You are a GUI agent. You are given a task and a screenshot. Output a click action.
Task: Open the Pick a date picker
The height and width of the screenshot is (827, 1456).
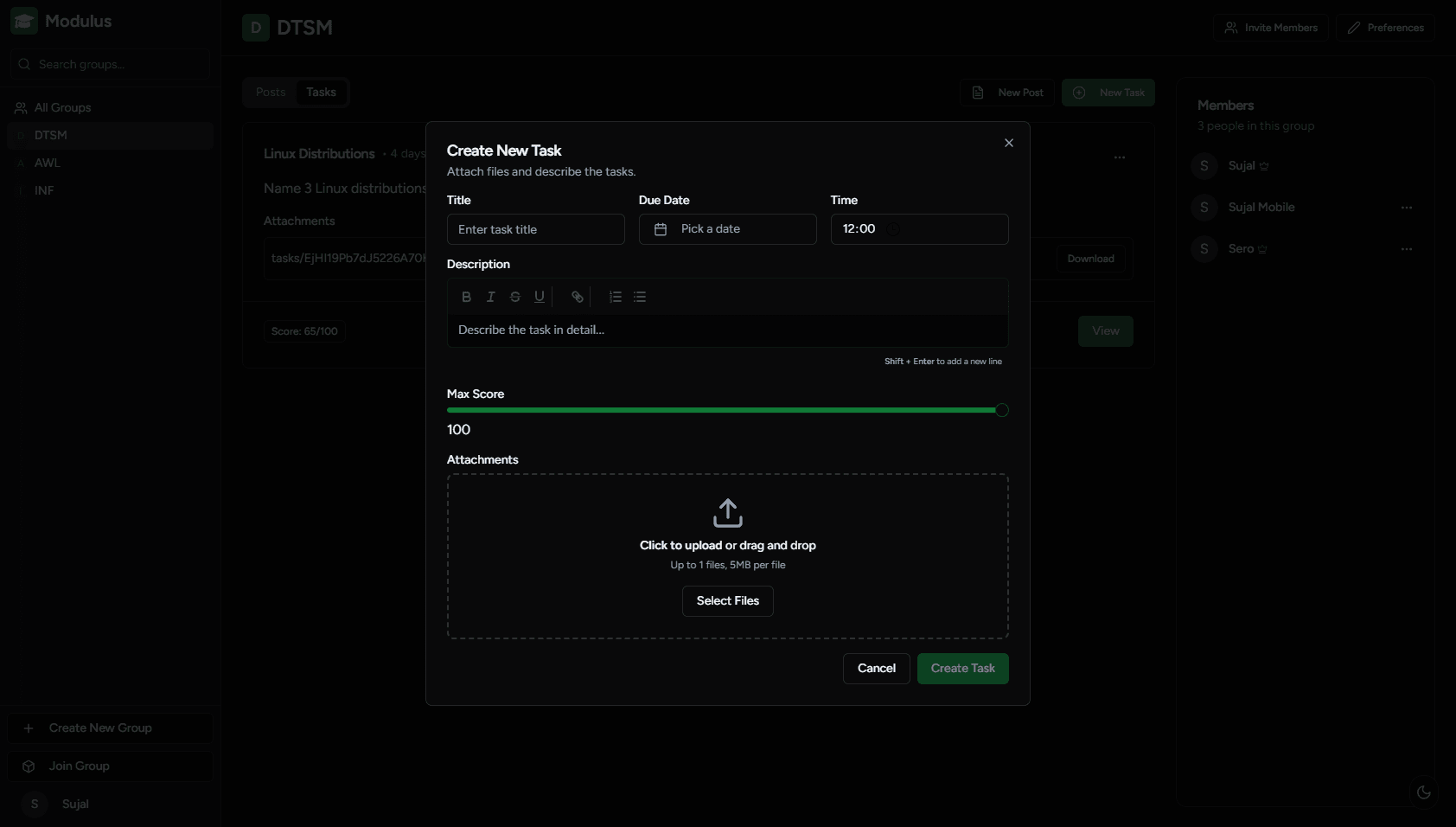coord(727,229)
